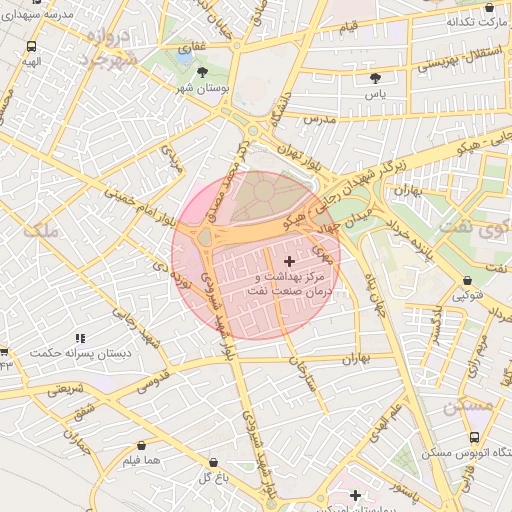Select the shop icon above فتوکپی

pyautogui.click(x=467, y=281)
